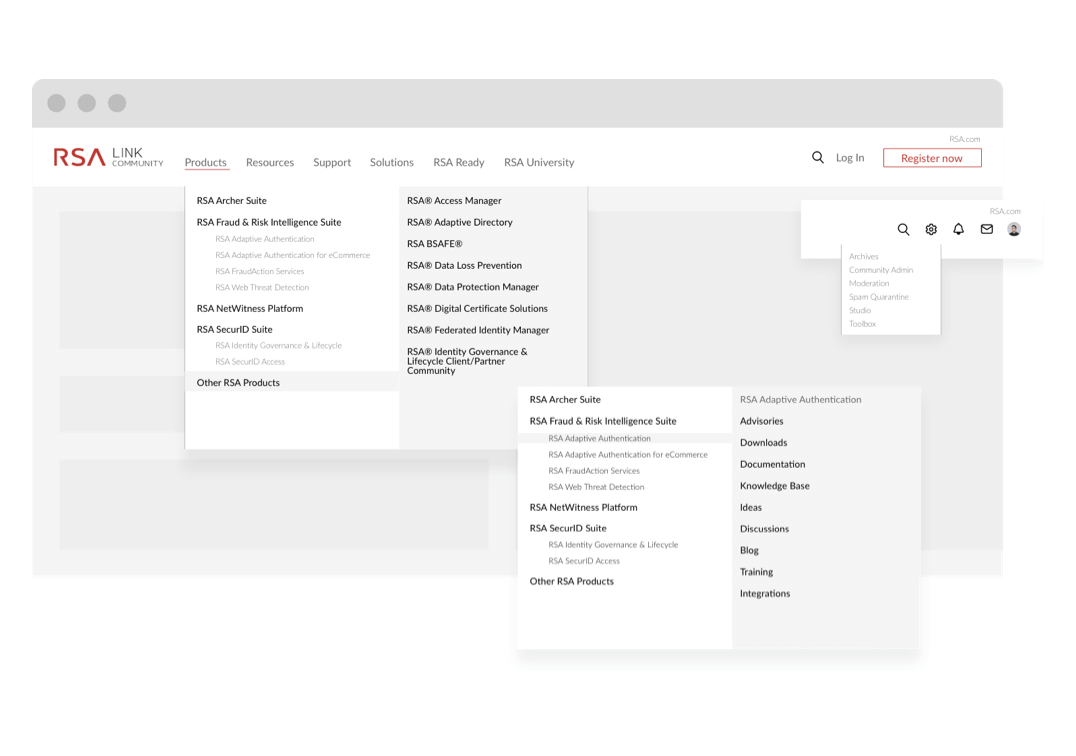Screen dimensions: 1076x756
Task: Click the RSA Link Community logo
Action: [108, 157]
